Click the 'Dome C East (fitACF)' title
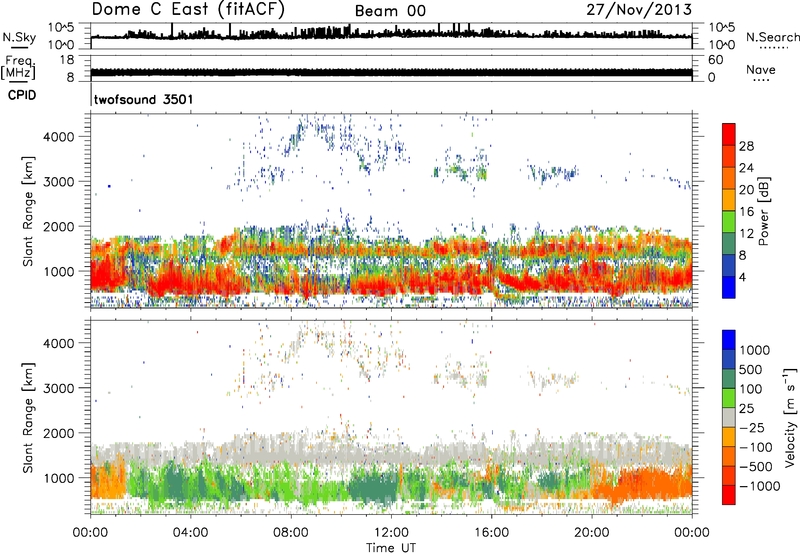800x554 pixels. 188,9
